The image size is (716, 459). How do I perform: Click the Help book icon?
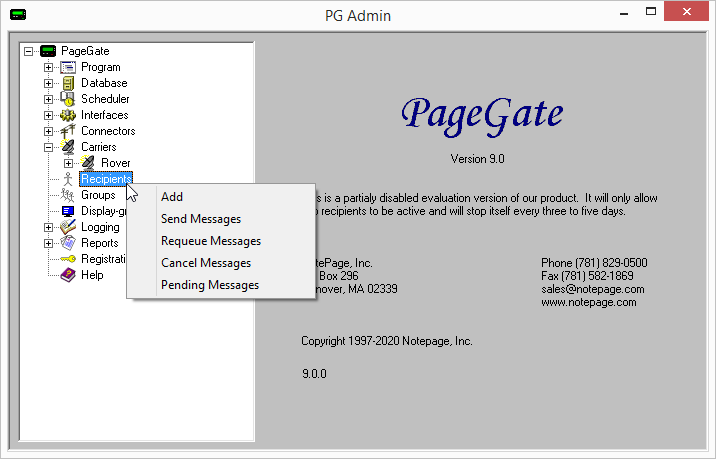tap(68, 275)
